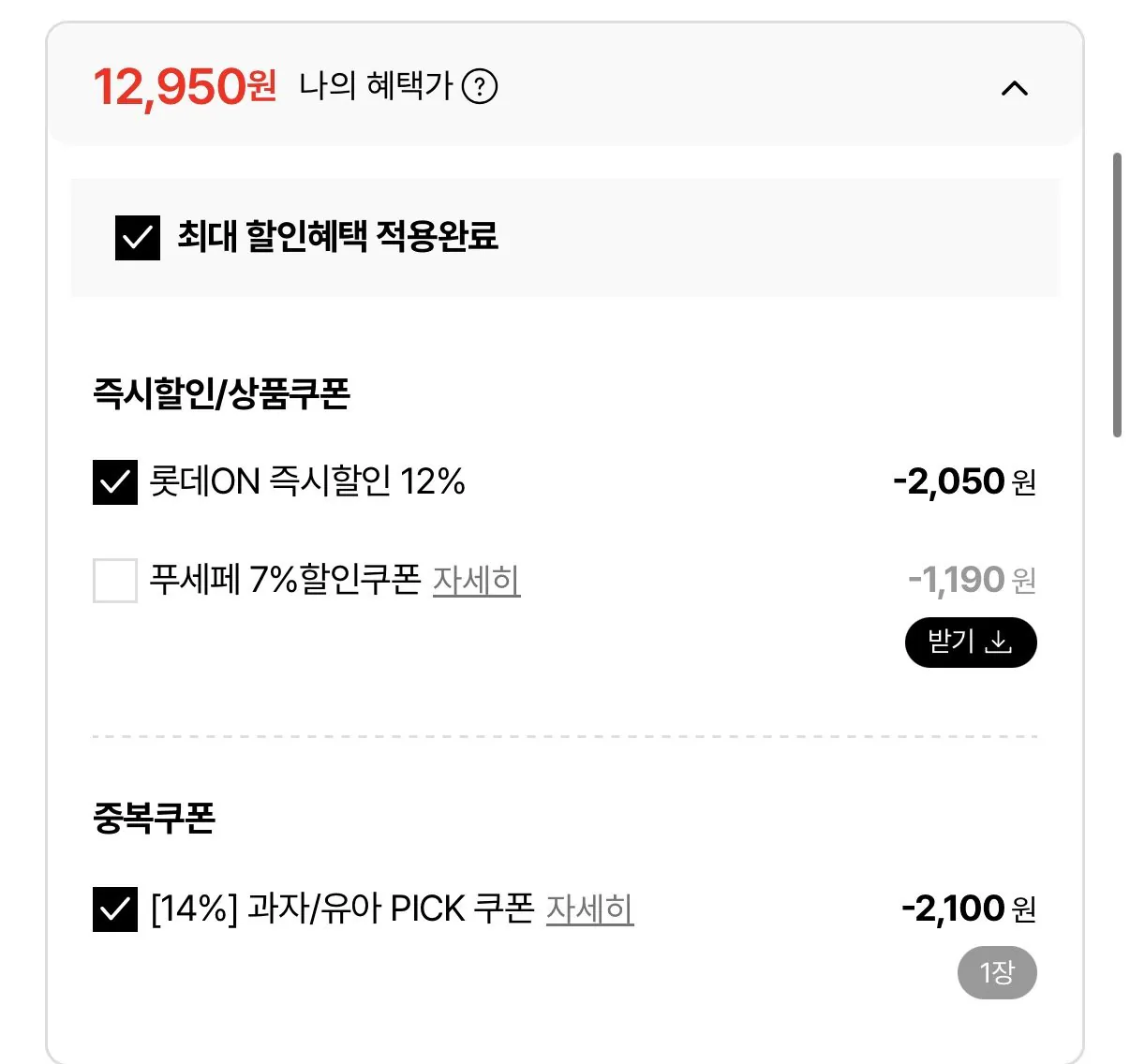This screenshot has height=1064, width=1130.
Task: Open 자세히 link for PICK 쿠폰
Action: pyautogui.click(x=589, y=909)
